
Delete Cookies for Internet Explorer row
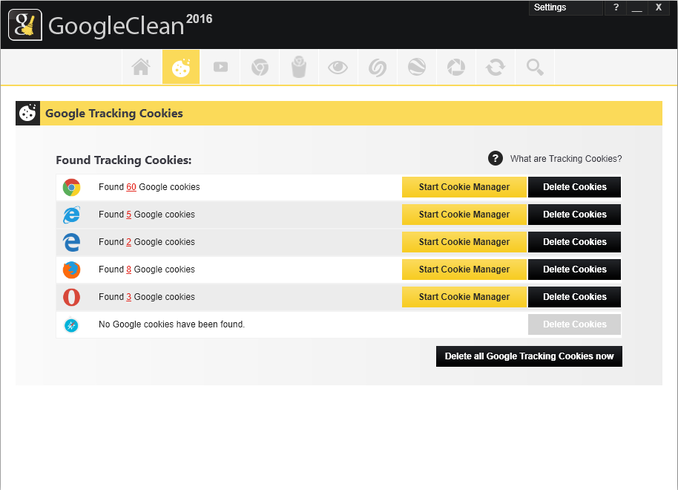[x=575, y=215]
